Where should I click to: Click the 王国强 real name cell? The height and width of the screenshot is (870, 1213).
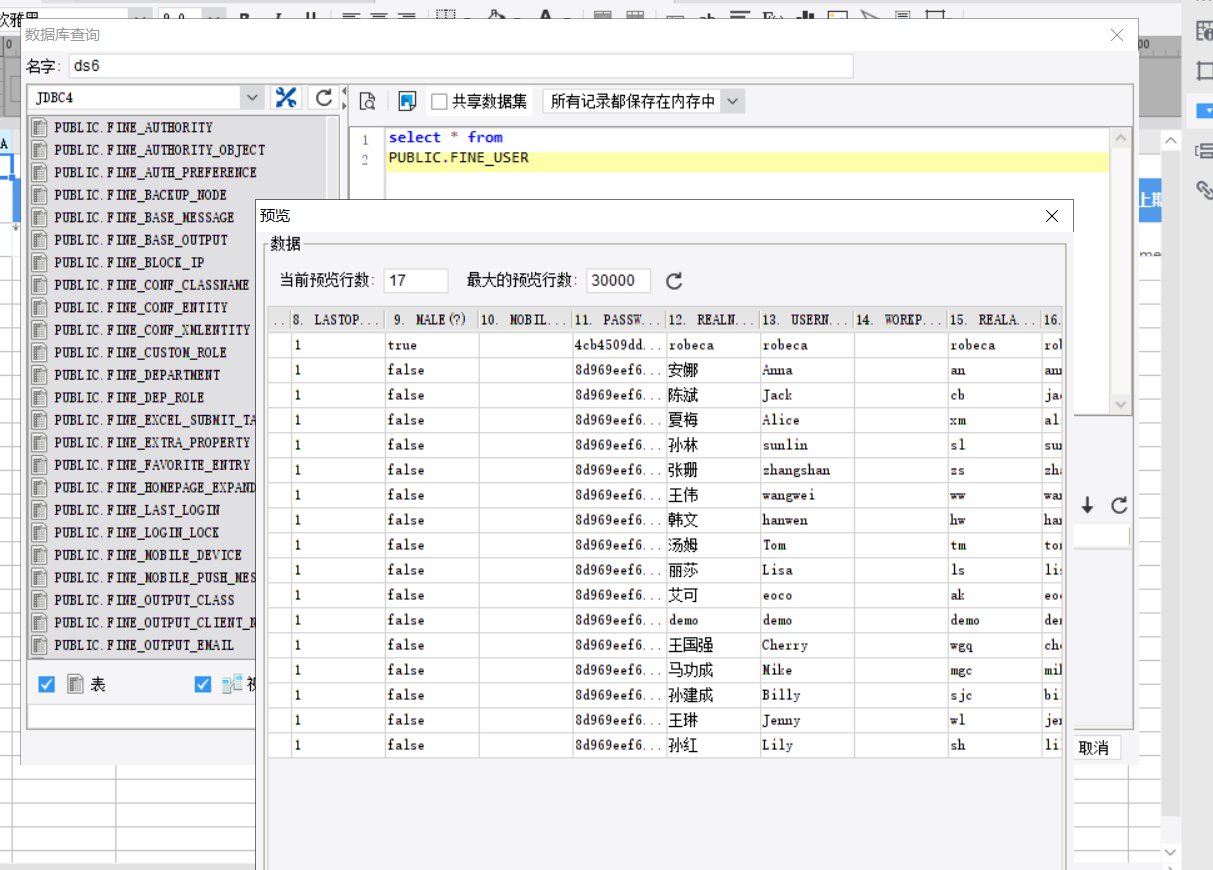[713, 645]
